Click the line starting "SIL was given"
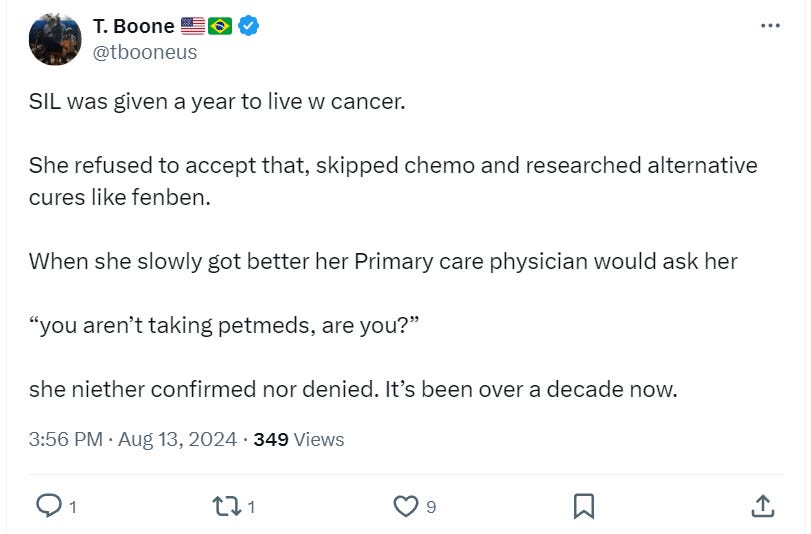 [217, 102]
